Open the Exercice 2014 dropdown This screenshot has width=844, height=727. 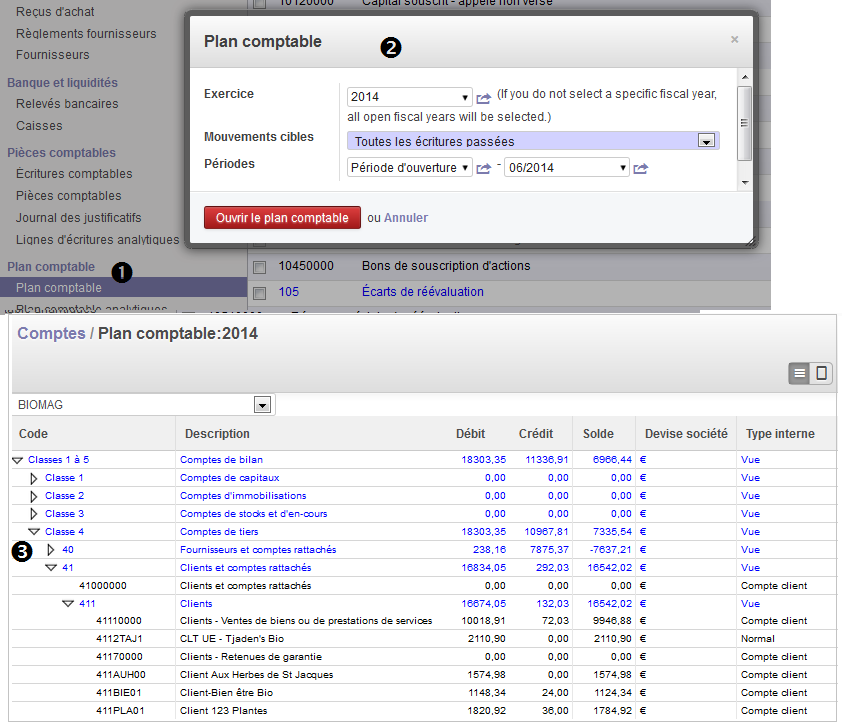pos(410,97)
